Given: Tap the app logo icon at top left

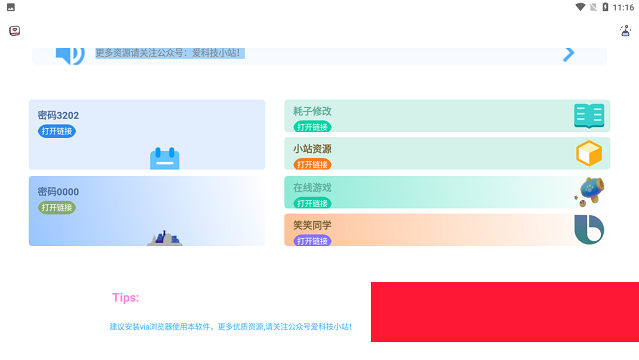Looking at the screenshot, I should 15,31.
